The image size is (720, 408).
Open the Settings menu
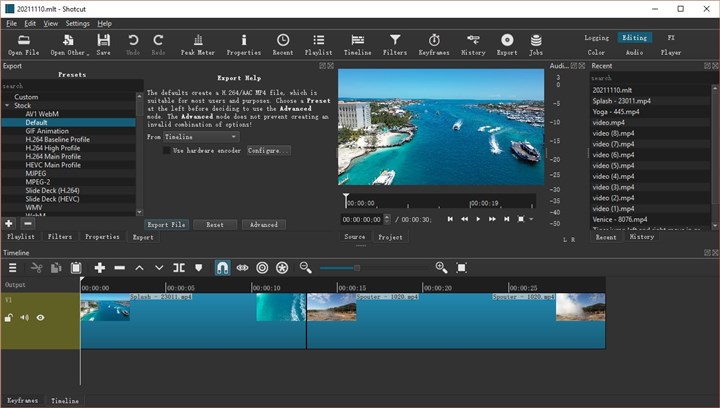77,22
